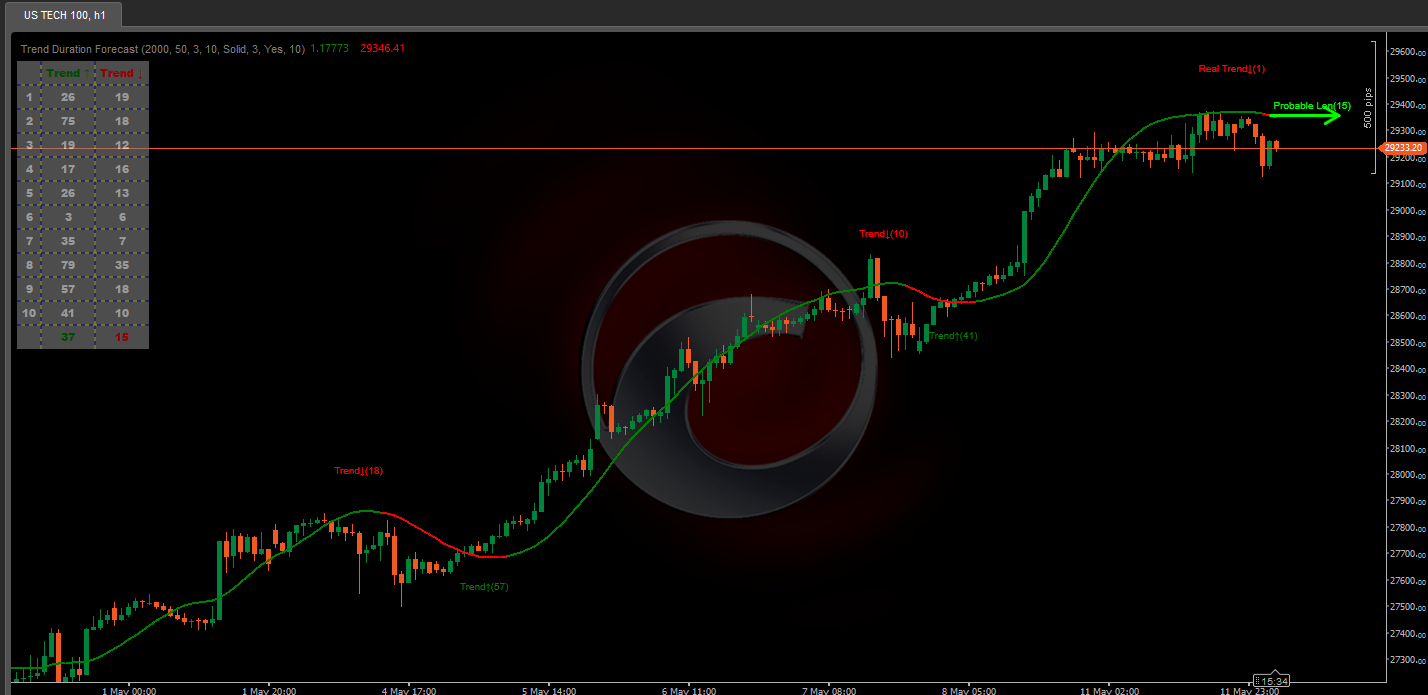This screenshot has height=695, width=1428.
Task: Click the Trend↓(10) chart label
Action: [884, 234]
